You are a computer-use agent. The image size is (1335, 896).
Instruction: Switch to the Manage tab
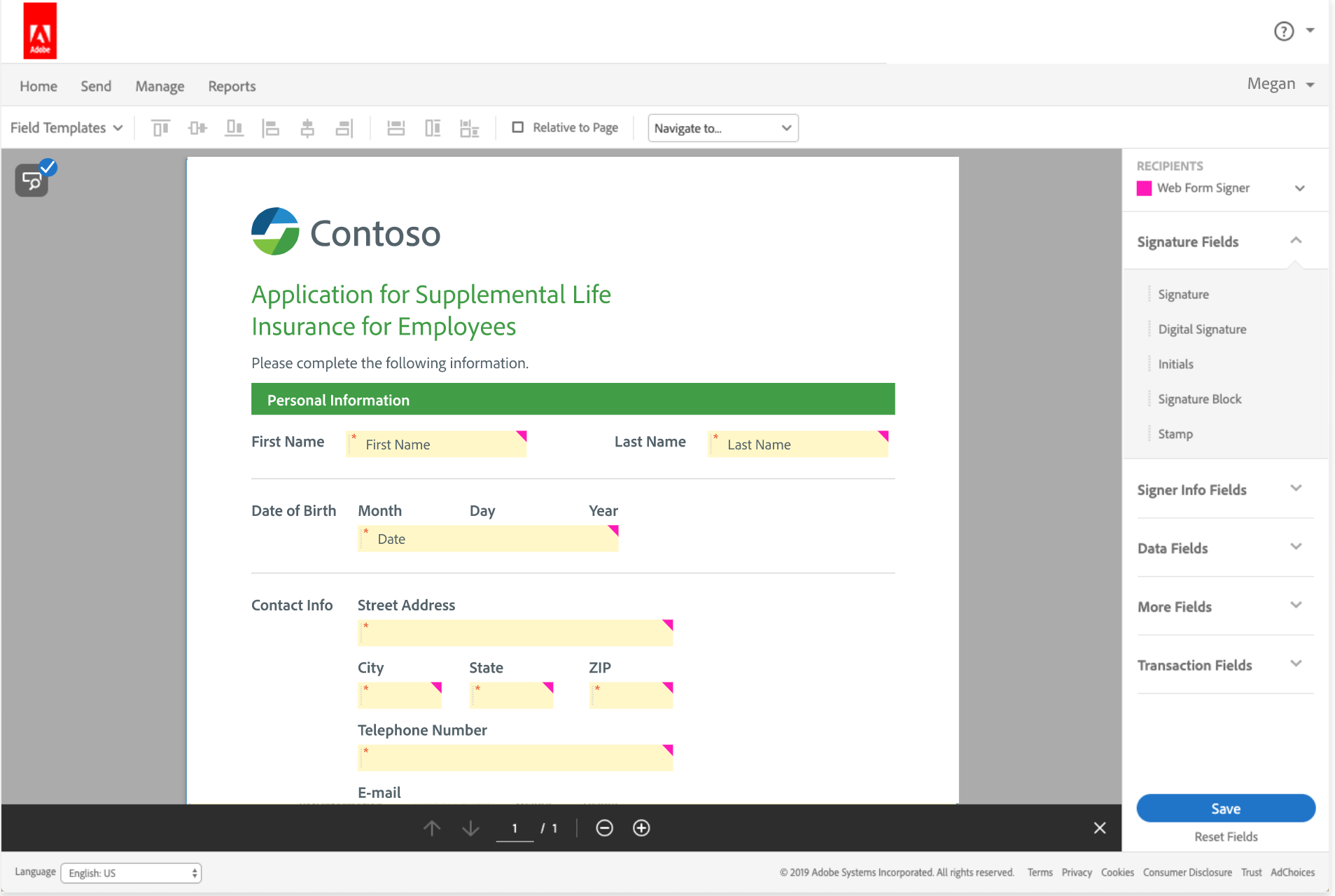tap(160, 85)
